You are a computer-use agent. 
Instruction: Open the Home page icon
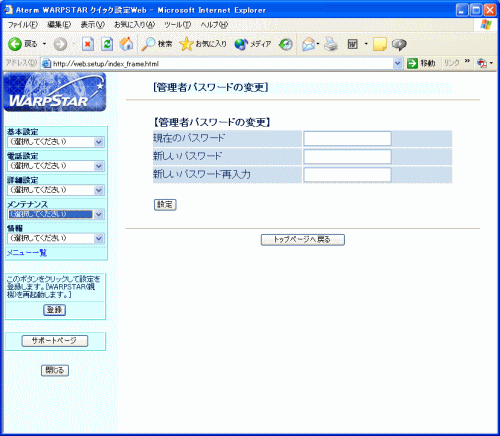coord(126,44)
